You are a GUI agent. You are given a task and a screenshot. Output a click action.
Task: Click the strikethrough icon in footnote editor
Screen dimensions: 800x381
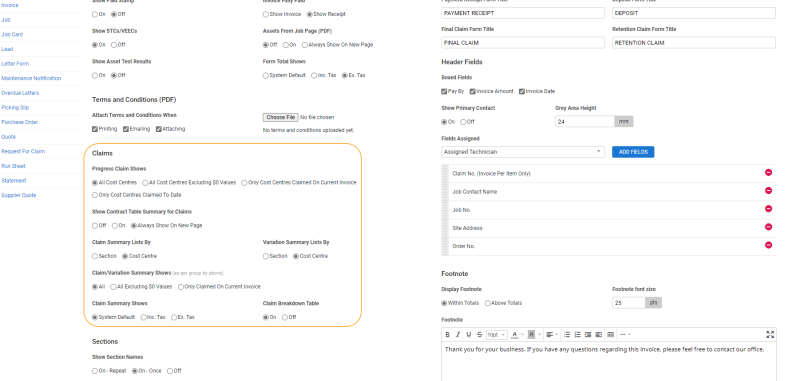[479, 335]
